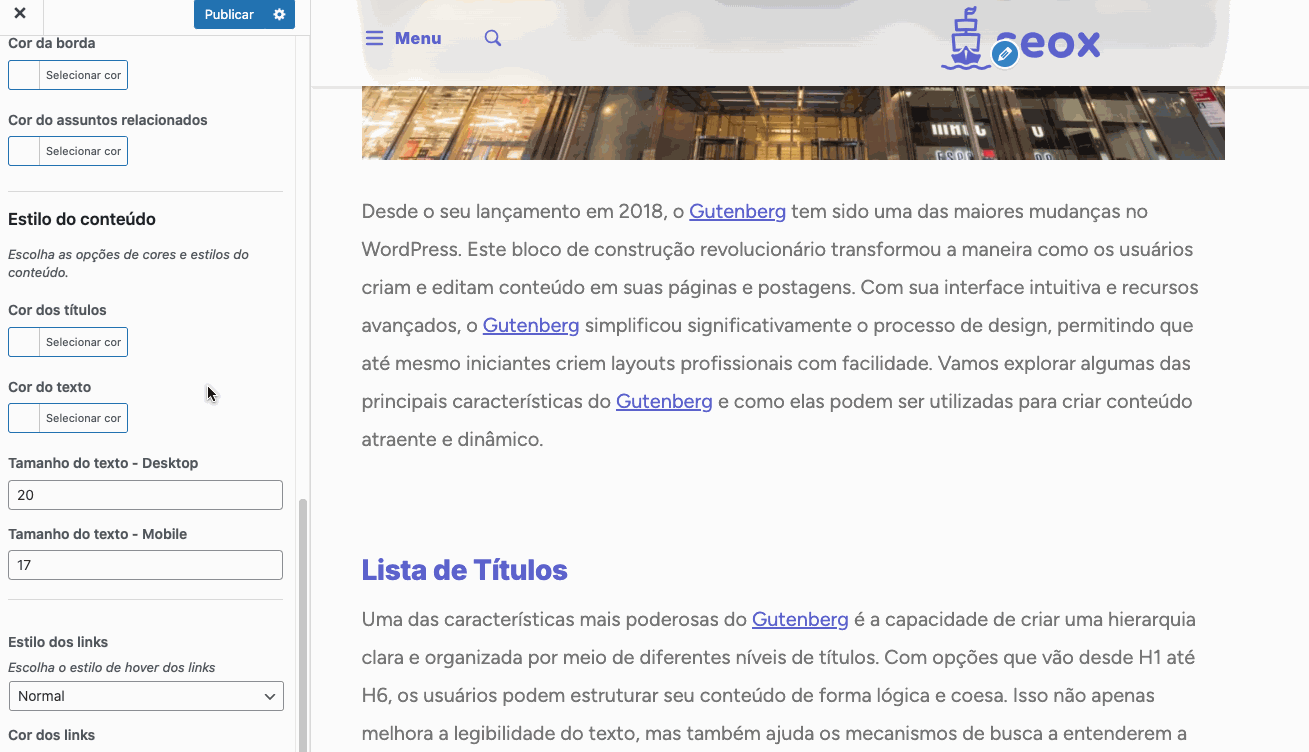
Task: Click 'Selecionar cor' under Cor do texto
Action: click(83, 418)
